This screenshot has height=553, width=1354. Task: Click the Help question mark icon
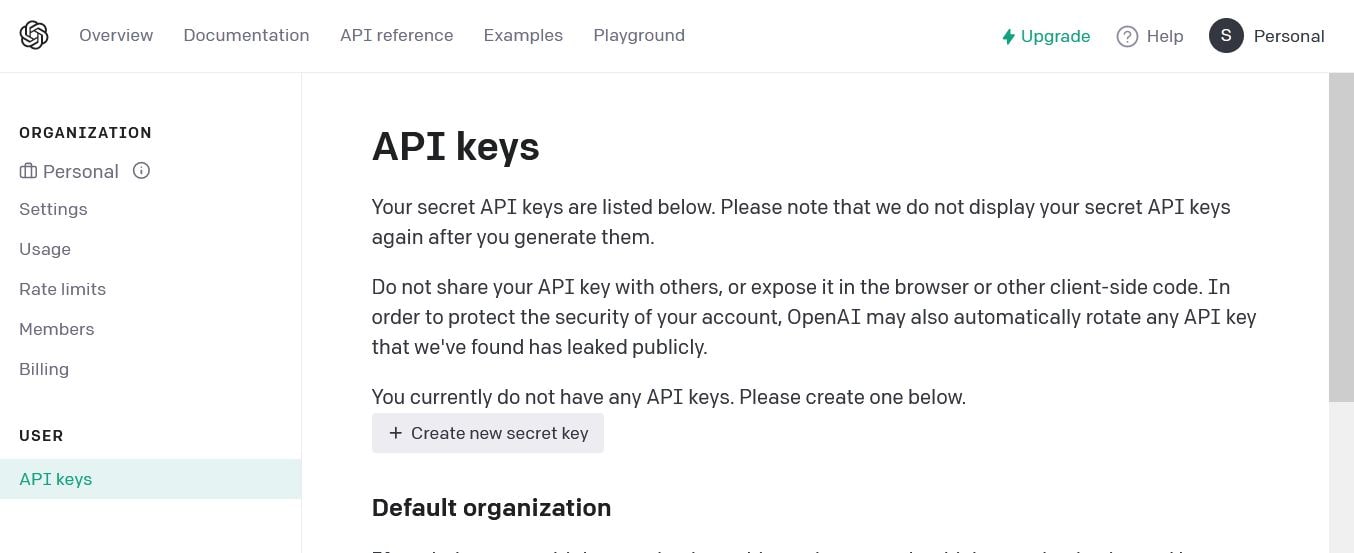coord(1127,37)
